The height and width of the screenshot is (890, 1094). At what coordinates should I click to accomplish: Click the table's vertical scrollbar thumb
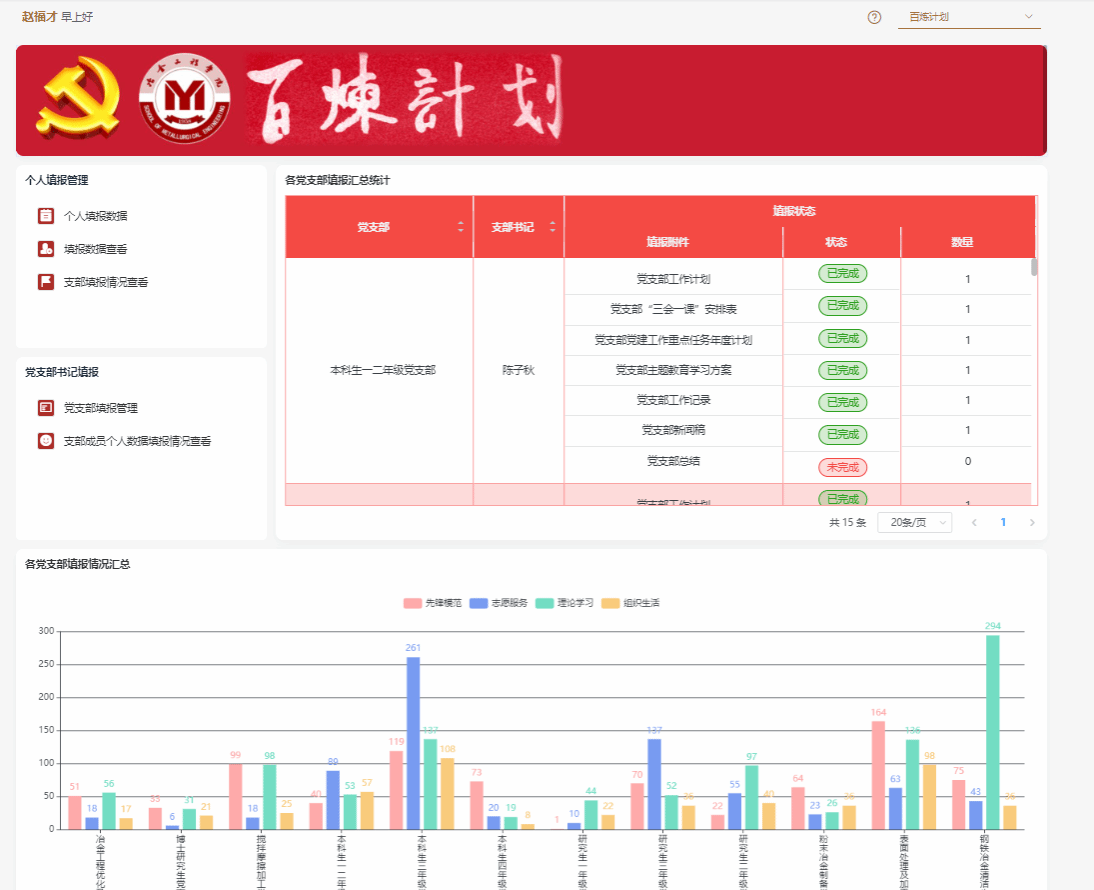pyautogui.click(x=1034, y=266)
